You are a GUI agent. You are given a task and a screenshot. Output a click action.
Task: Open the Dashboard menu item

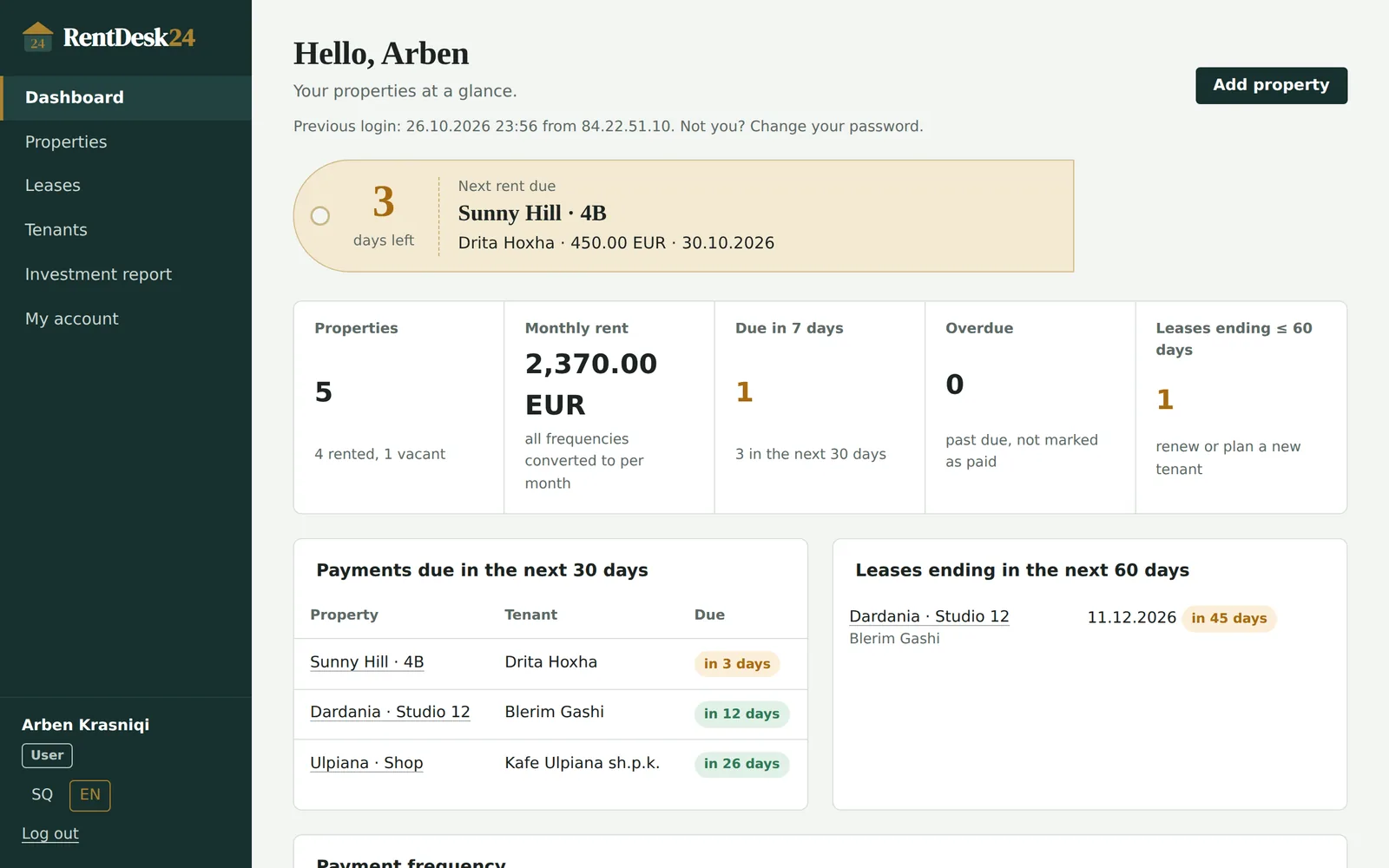tap(126, 97)
